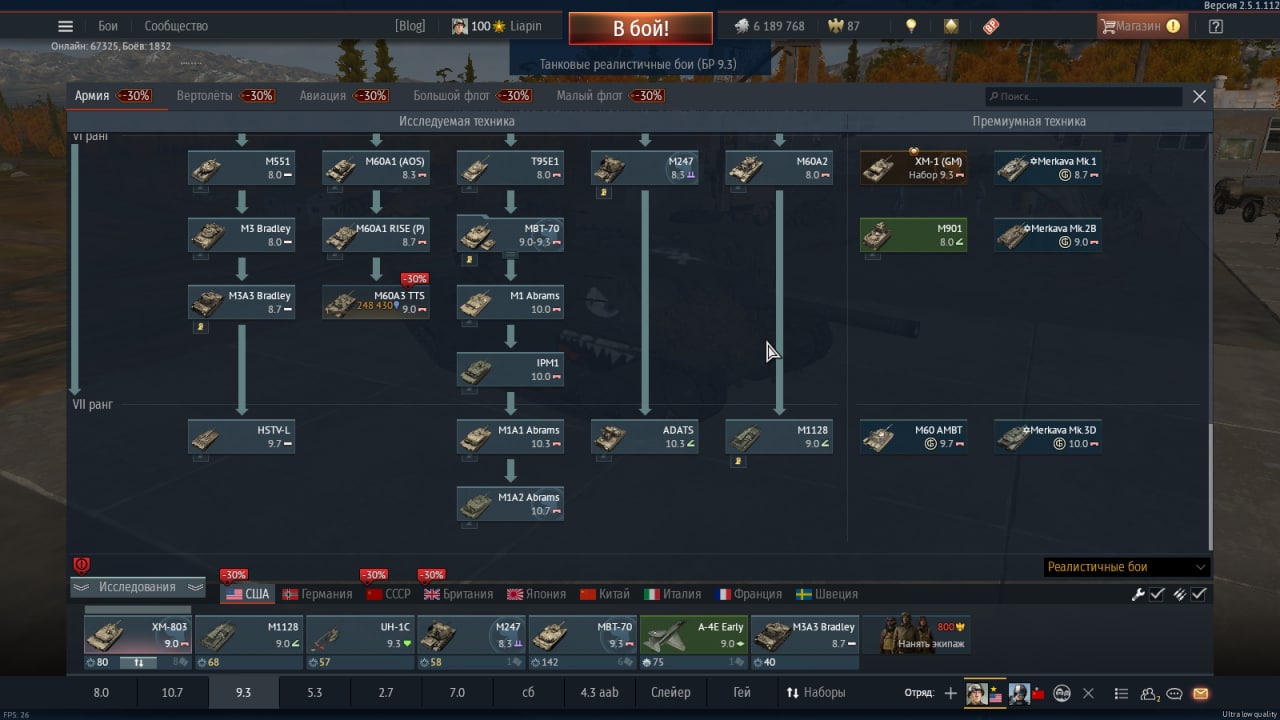Switch to the Авиация tab
The image size is (1280, 720).
tap(344, 96)
